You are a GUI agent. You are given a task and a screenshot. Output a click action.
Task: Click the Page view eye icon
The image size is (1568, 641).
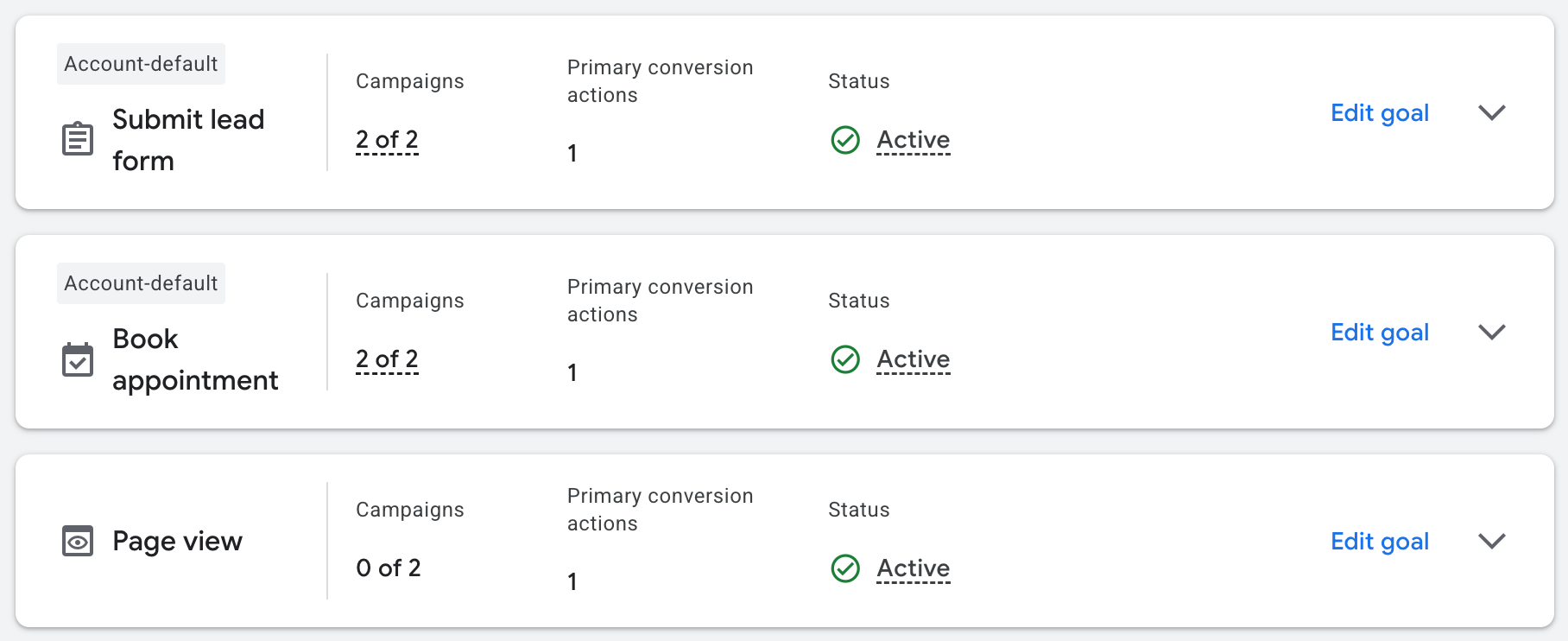tap(78, 542)
